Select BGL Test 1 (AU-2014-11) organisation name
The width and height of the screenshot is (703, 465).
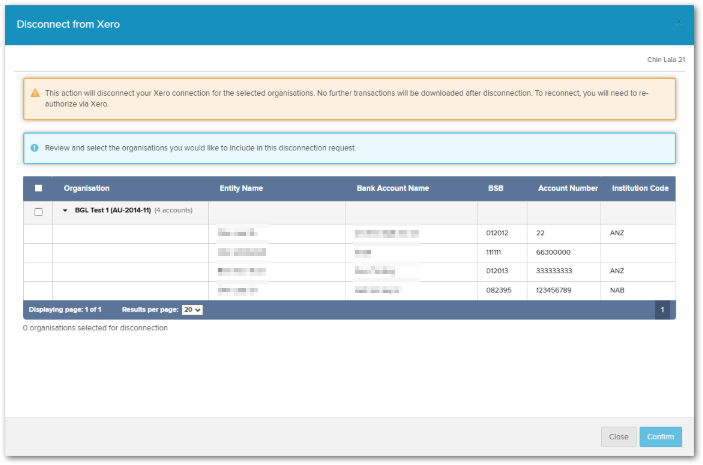(113, 210)
